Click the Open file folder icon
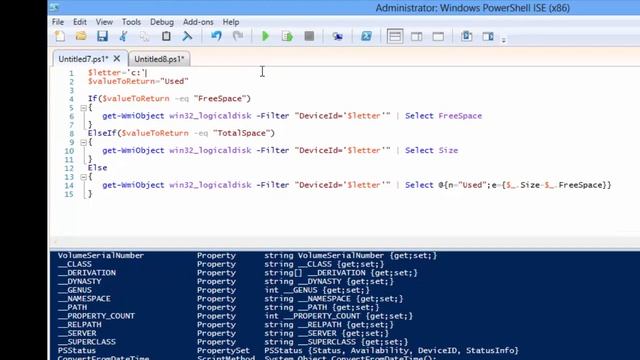The width and height of the screenshot is (640, 360). [x=81, y=36]
